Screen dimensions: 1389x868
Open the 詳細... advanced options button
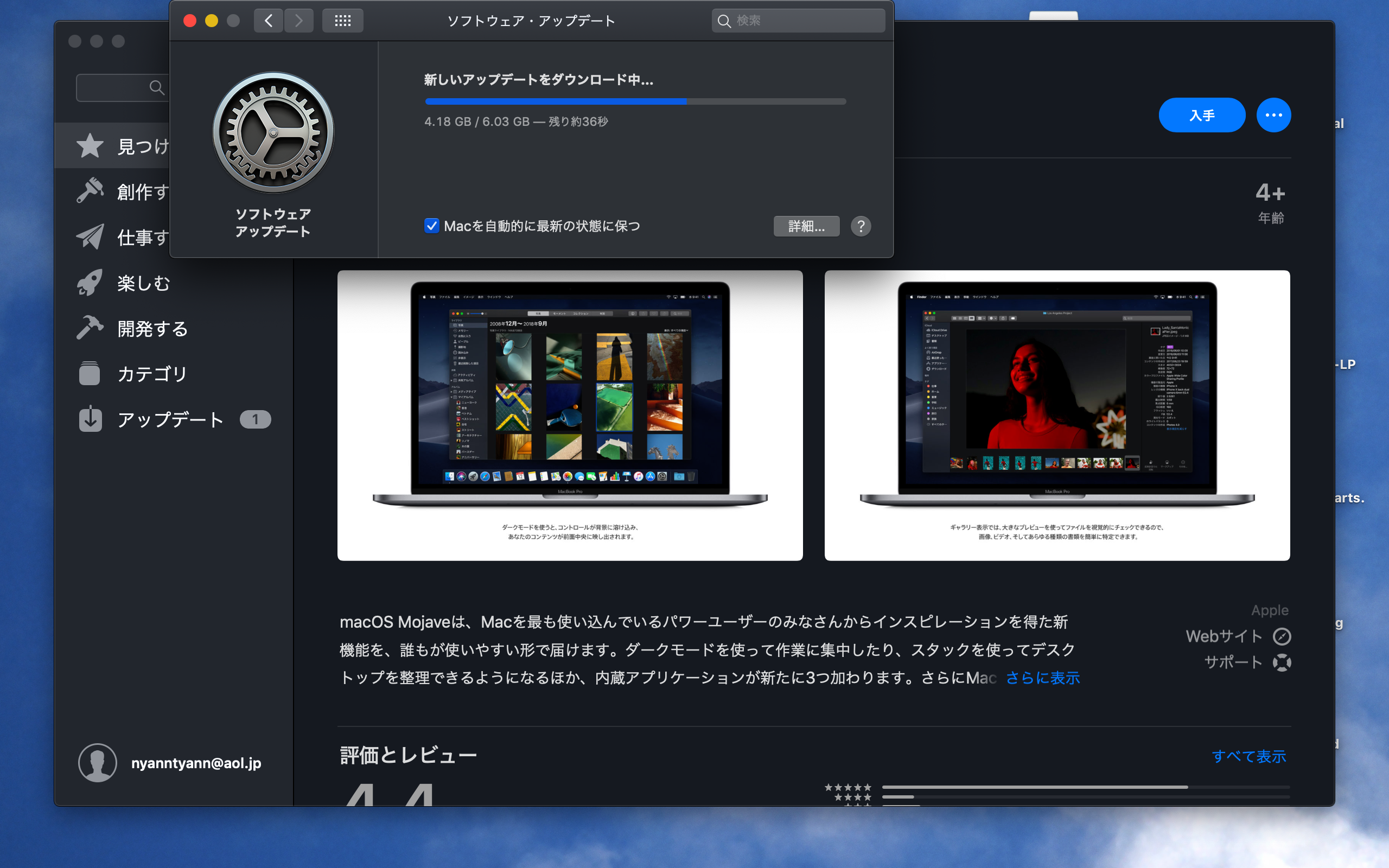tap(806, 226)
